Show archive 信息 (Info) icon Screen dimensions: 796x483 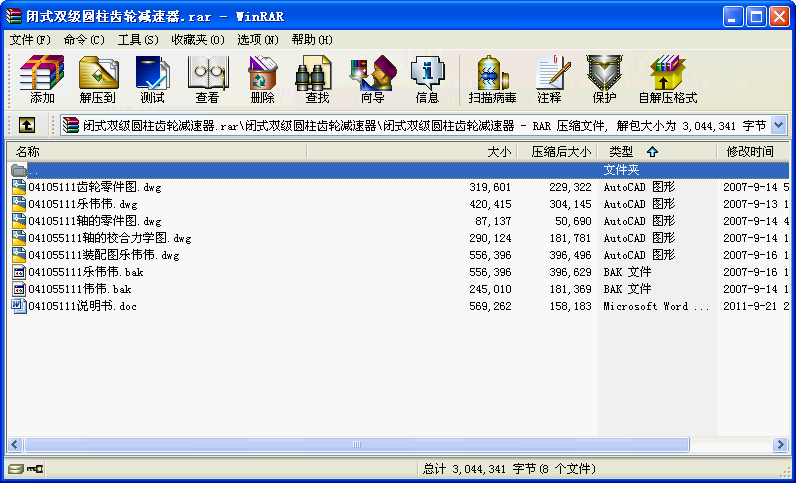(x=427, y=79)
